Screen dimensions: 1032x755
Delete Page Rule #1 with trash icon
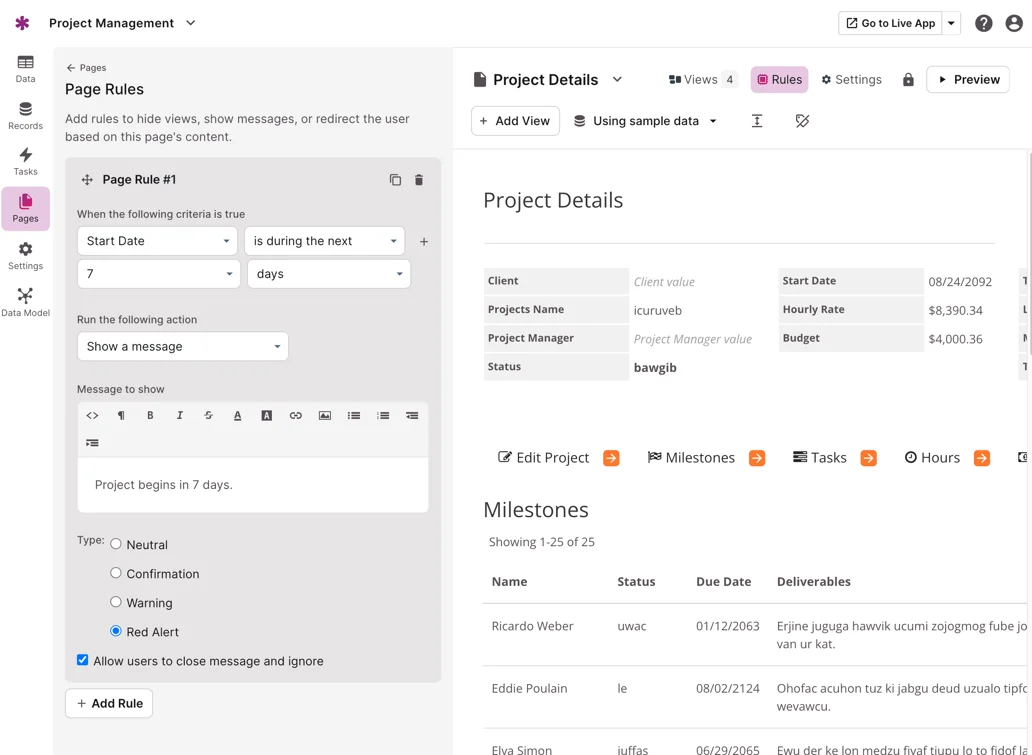tap(419, 180)
